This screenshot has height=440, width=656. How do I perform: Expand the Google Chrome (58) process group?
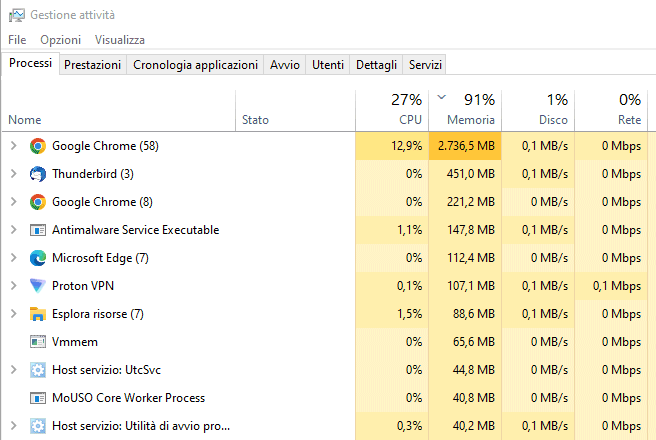[x=13, y=146]
